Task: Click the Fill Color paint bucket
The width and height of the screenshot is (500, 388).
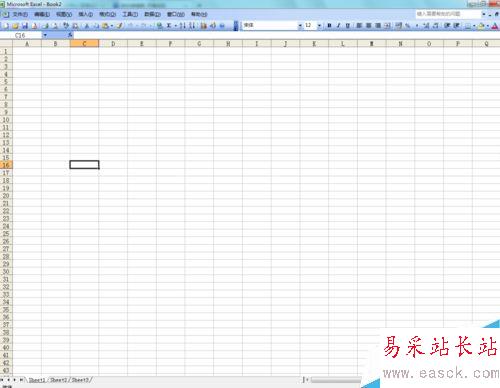Action: point(481,26)
